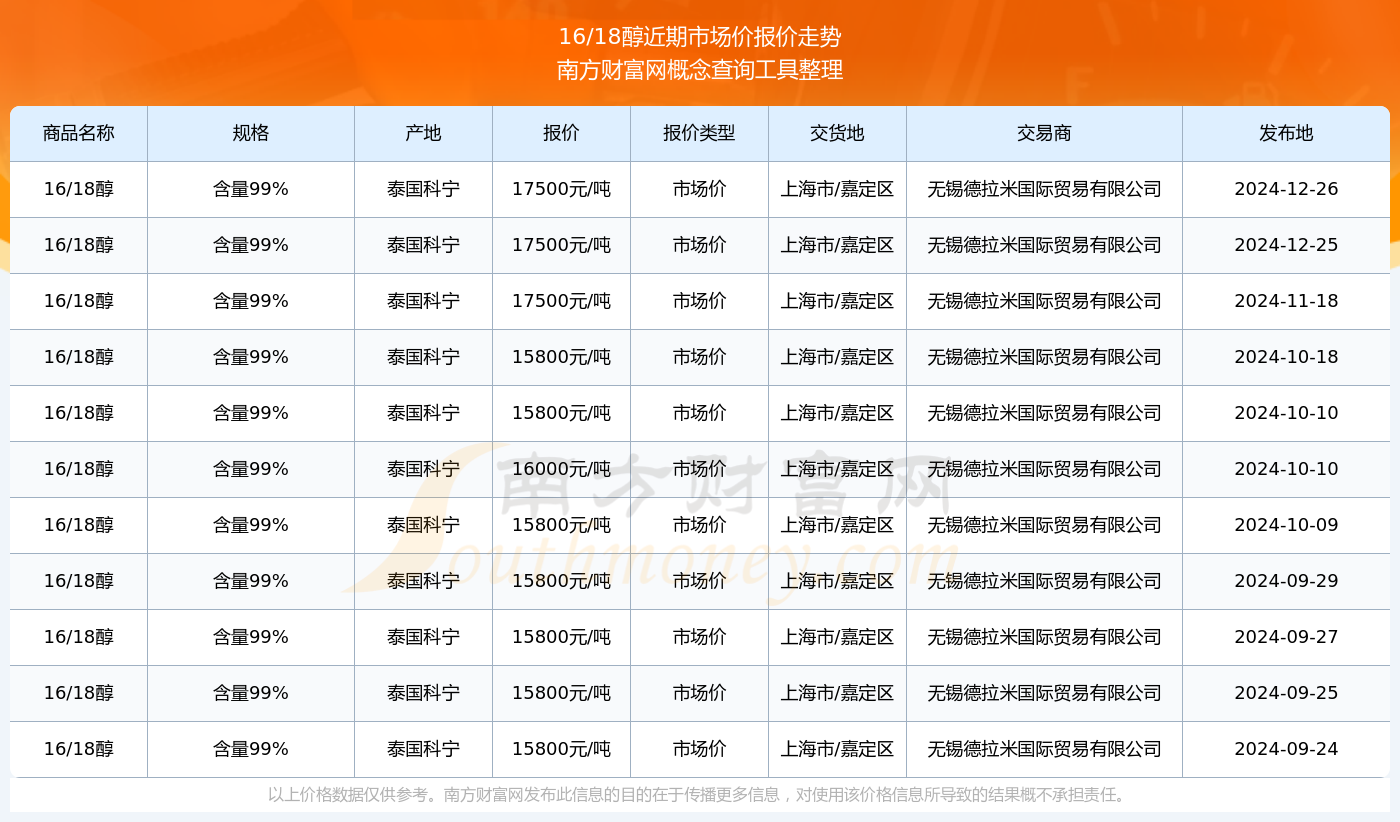Select the date 2024-09-29
The width and height of the screenshot is (1400, 822).
point(1286,581)
